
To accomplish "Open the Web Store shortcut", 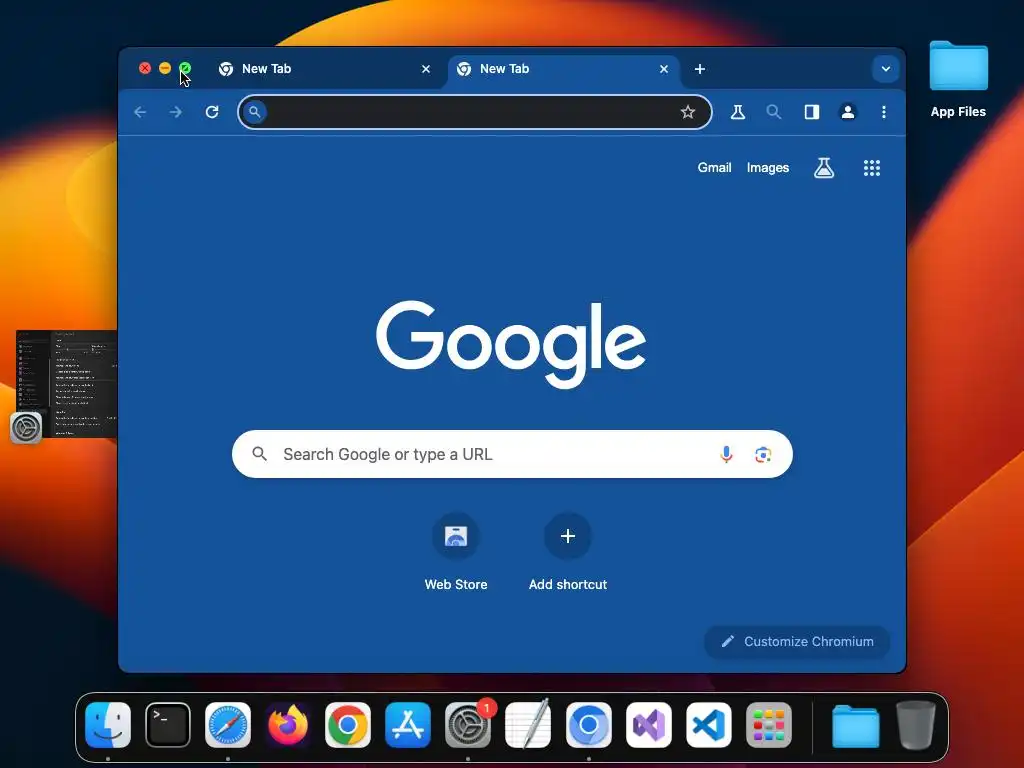I will (456, 552).
